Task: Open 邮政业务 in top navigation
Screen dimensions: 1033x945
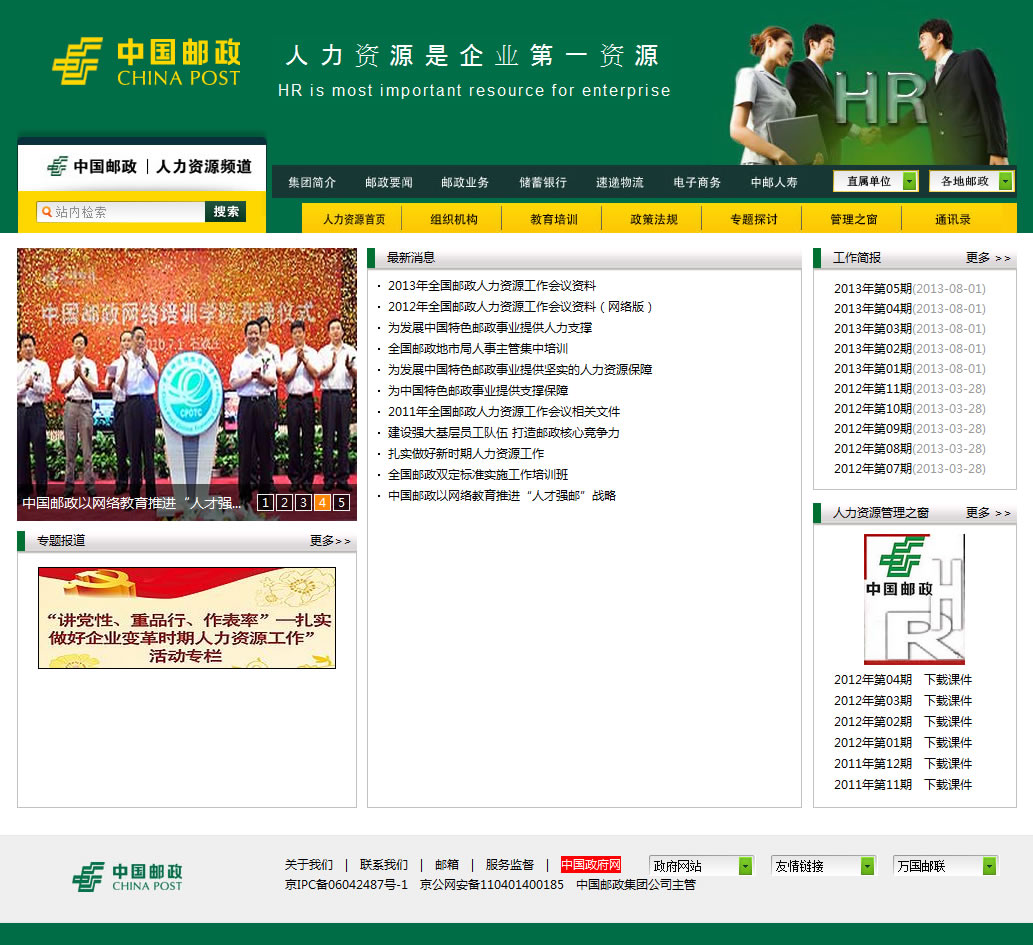Action: tap(465, 183)
